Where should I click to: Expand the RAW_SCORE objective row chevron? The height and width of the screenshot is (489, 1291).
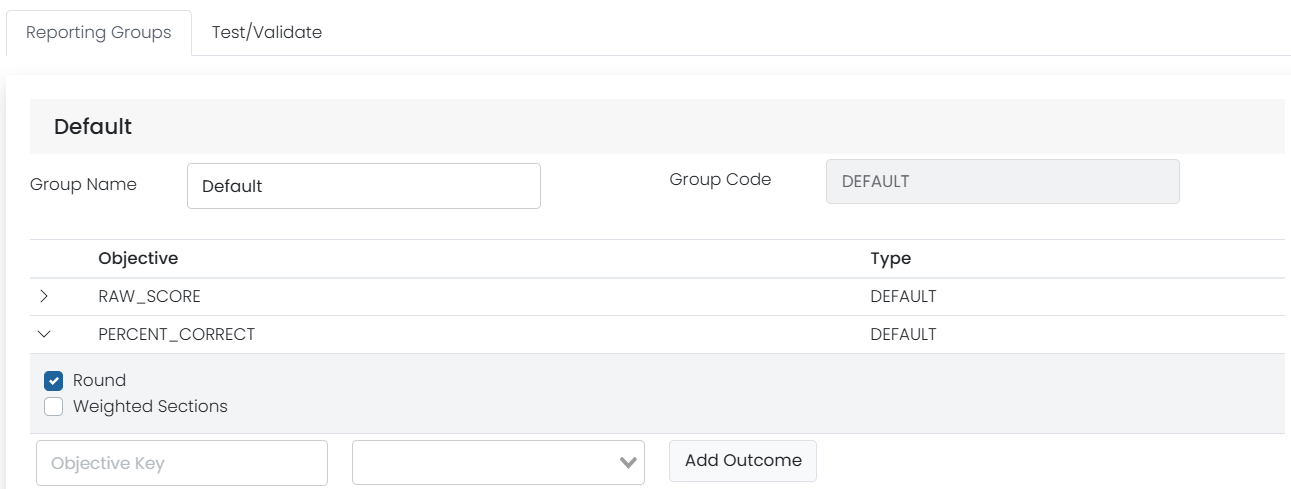coord(44,296)
